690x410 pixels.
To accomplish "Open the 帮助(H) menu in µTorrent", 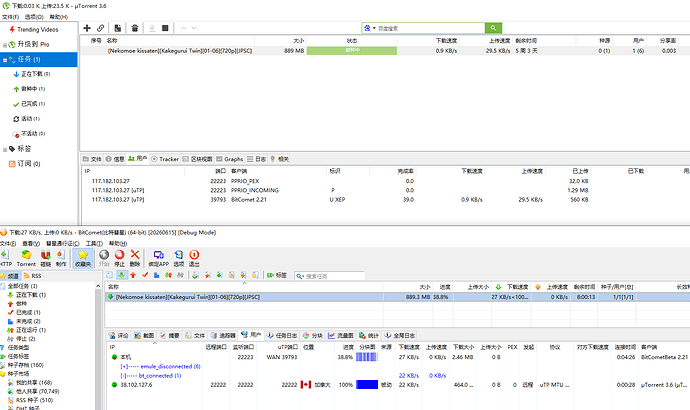I will tap(59, 17).
